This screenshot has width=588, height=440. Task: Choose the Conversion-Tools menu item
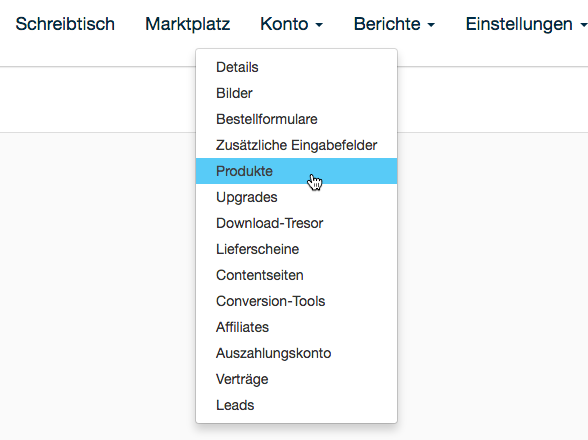296,301
